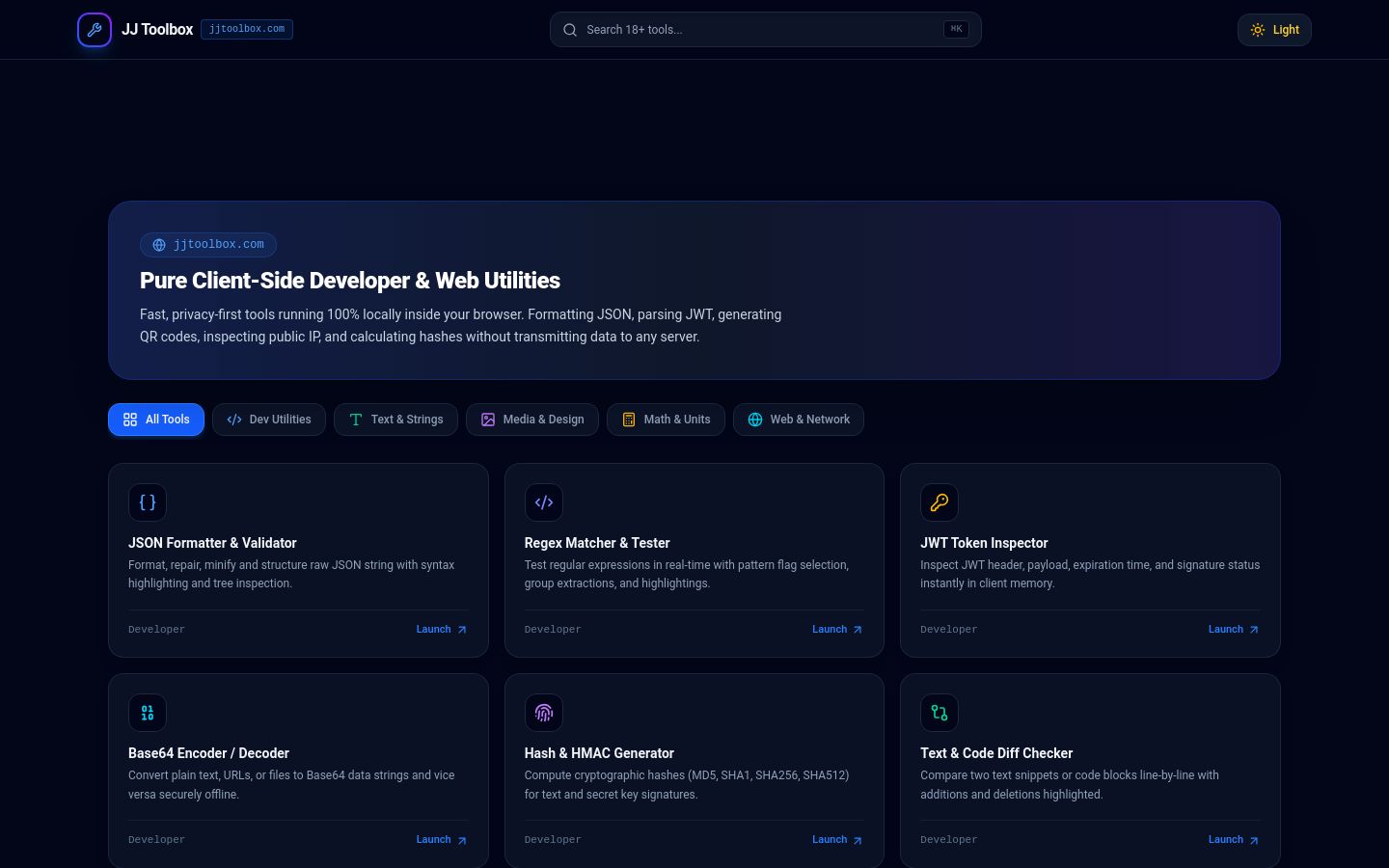Click the calculator icon in Math & Units
The image size is (1389, 868).
629,420
